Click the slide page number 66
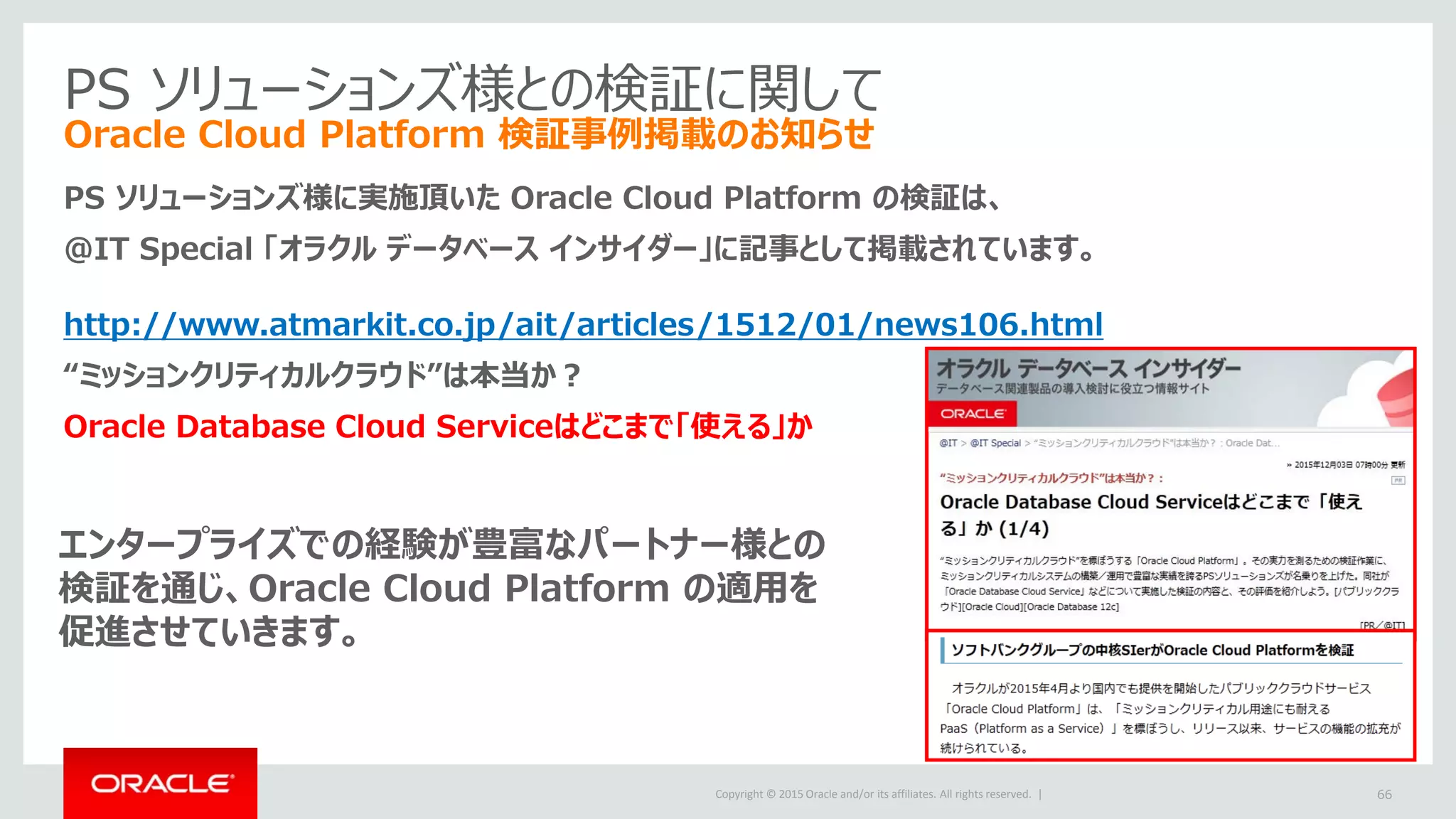Image resolution: width=1456 pixels, height=819 pixels. (x=1384, y=794)
